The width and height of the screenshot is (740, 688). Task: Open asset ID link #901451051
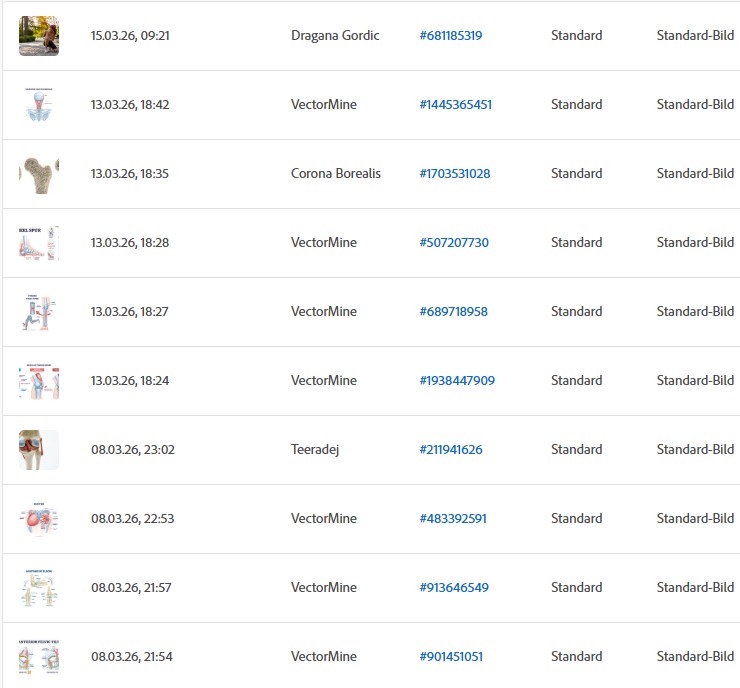pos(451,657)
